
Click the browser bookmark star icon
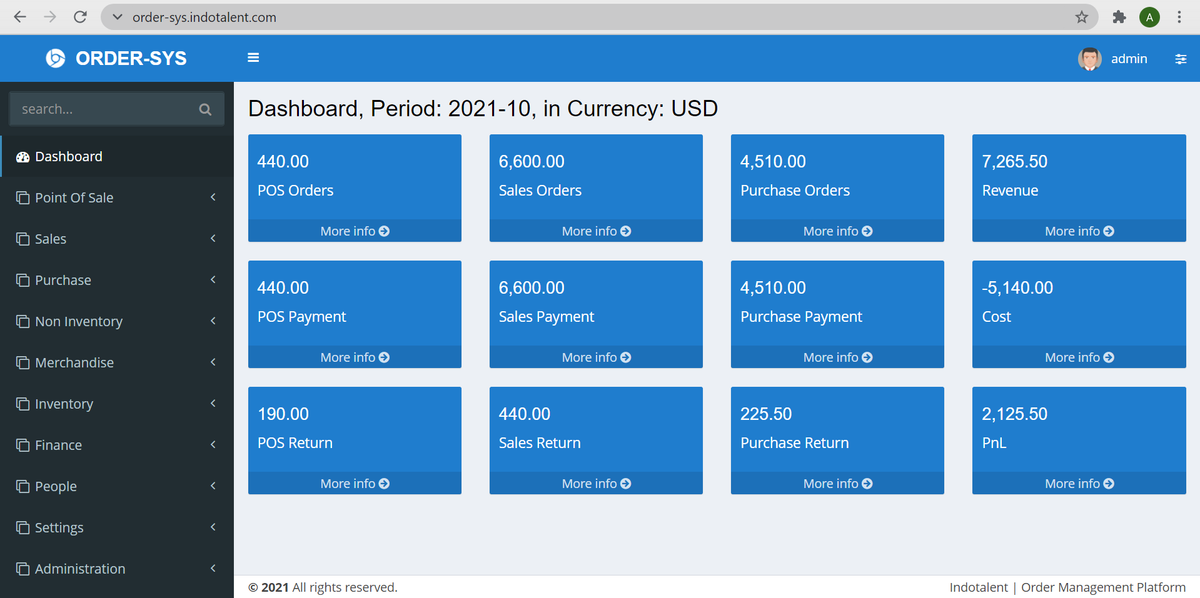coord(1081,17)
